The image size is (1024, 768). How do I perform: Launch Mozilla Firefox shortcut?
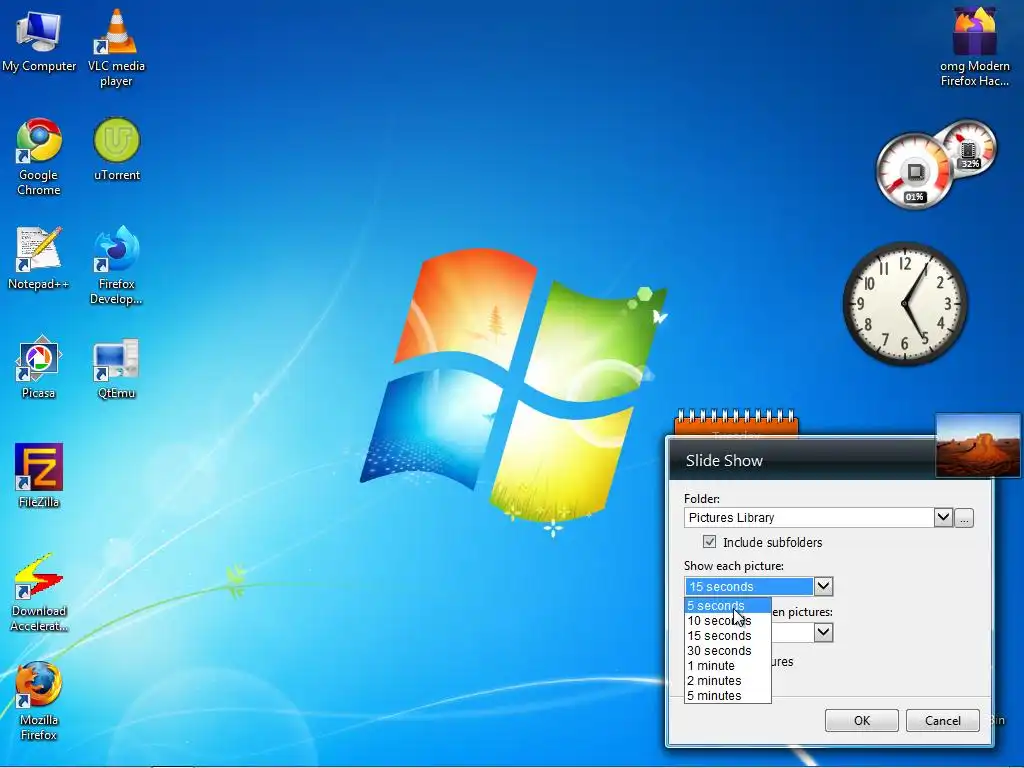39,701
